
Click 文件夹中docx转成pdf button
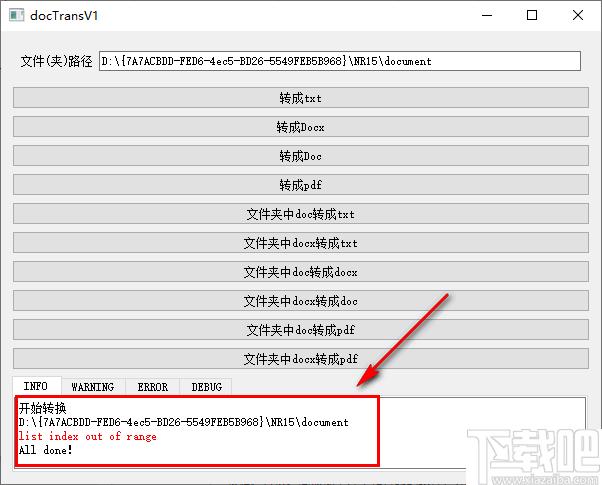[301, 359]
